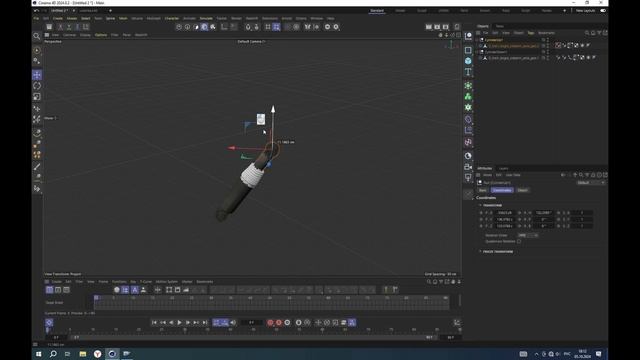Click the highlighted grid snap icon in top toolbar
The width and height of the screenshot is (640, 360).
pos(276,27)
